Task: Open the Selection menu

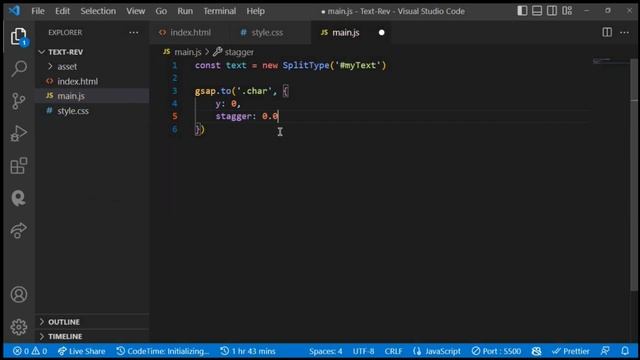Action: click(98, 11)
